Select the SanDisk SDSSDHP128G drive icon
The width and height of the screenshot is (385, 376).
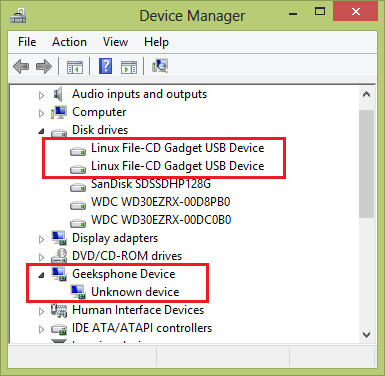click(x=78, y=187)
